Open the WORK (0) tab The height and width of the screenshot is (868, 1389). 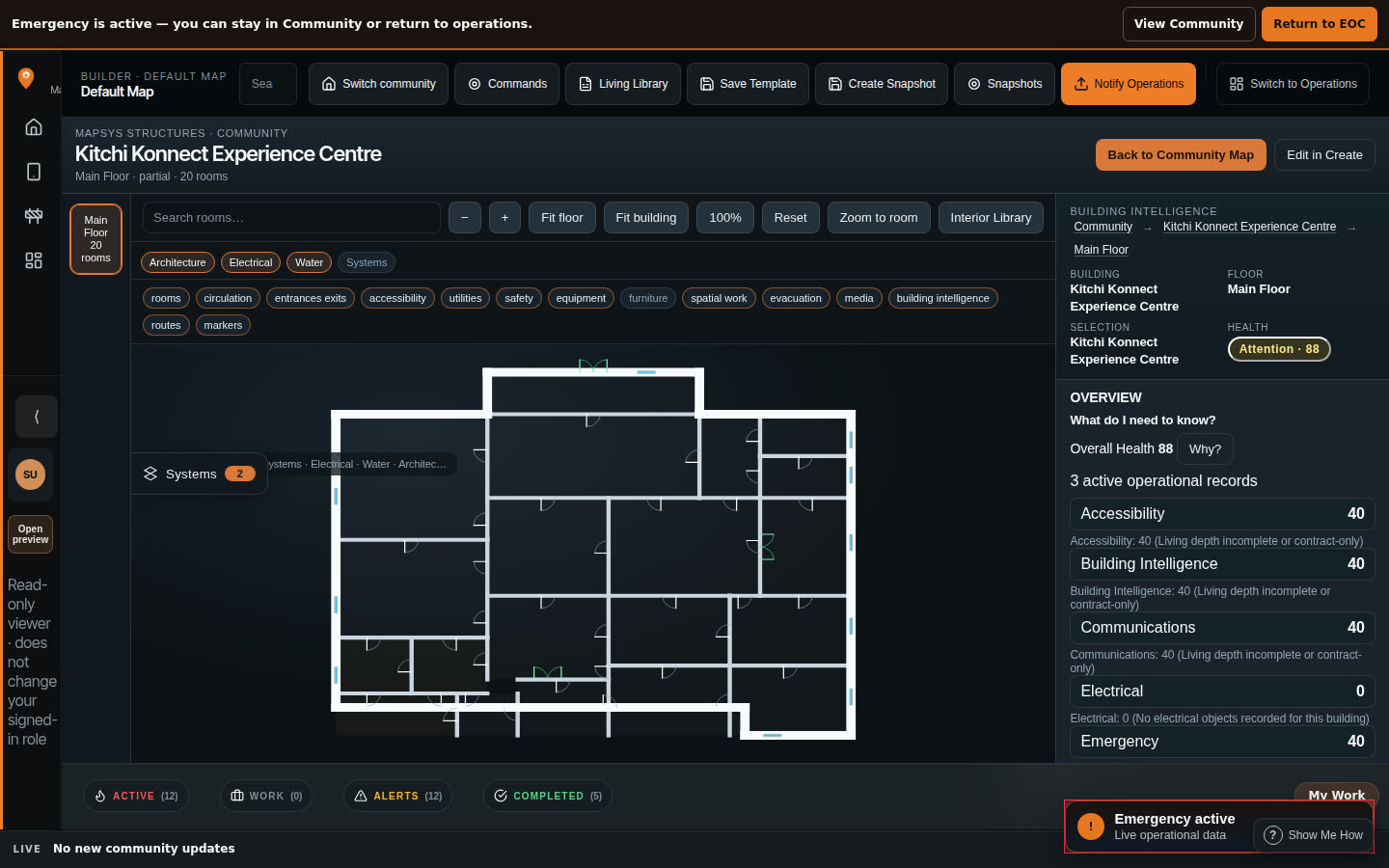[x=266, y=796]
